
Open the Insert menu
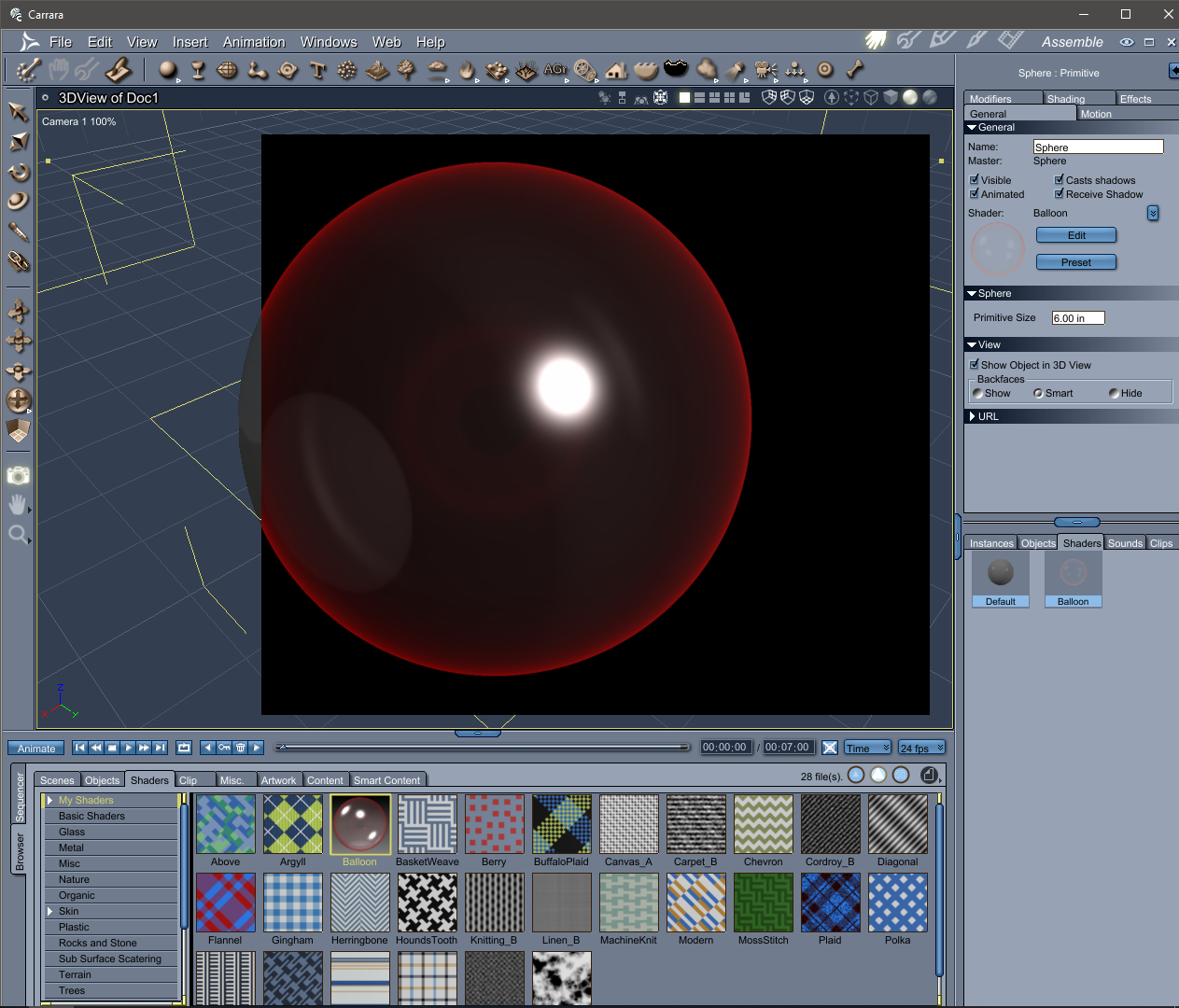[190, 42]
